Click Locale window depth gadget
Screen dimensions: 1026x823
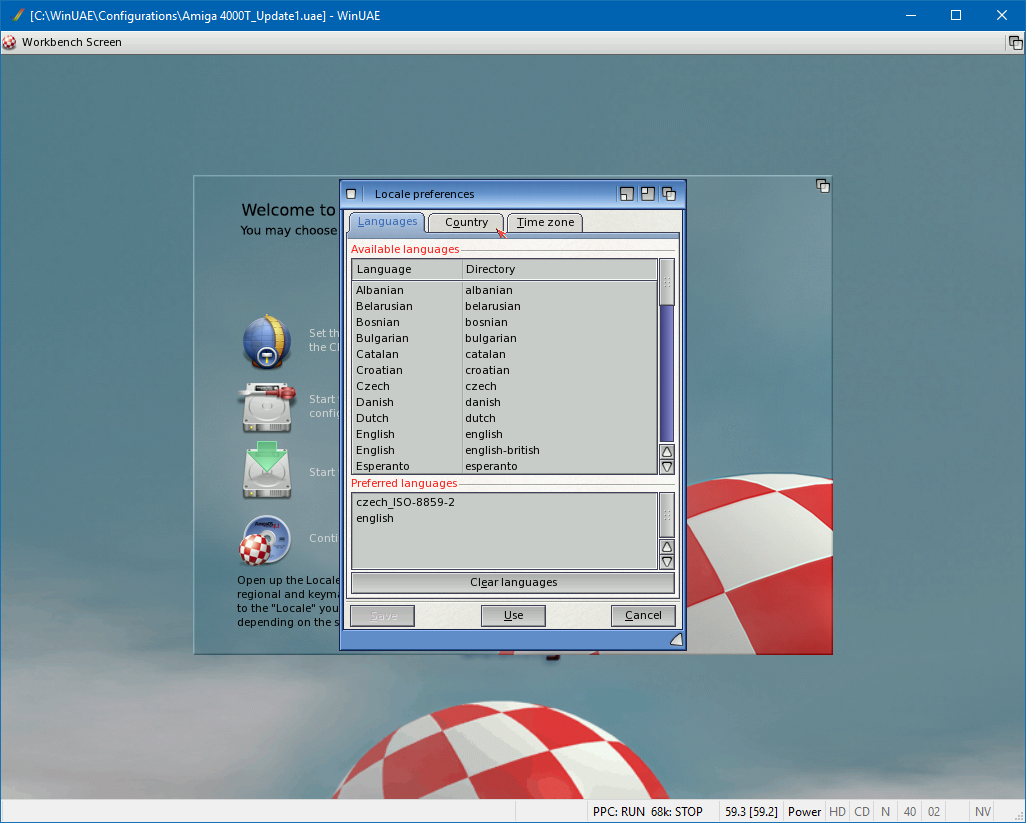point(668,194)
